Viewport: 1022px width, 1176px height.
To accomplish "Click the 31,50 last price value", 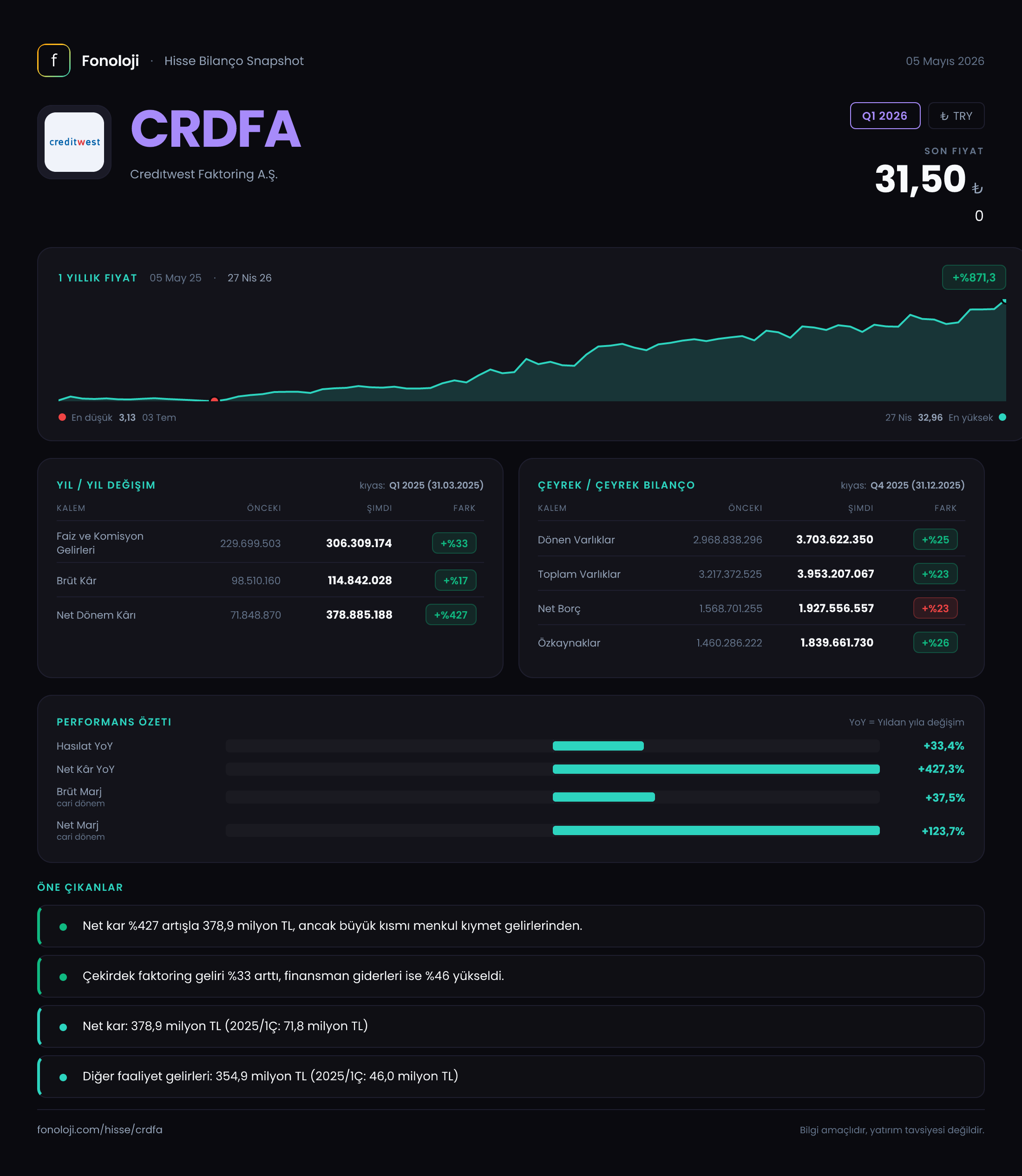I will (920, 179).
